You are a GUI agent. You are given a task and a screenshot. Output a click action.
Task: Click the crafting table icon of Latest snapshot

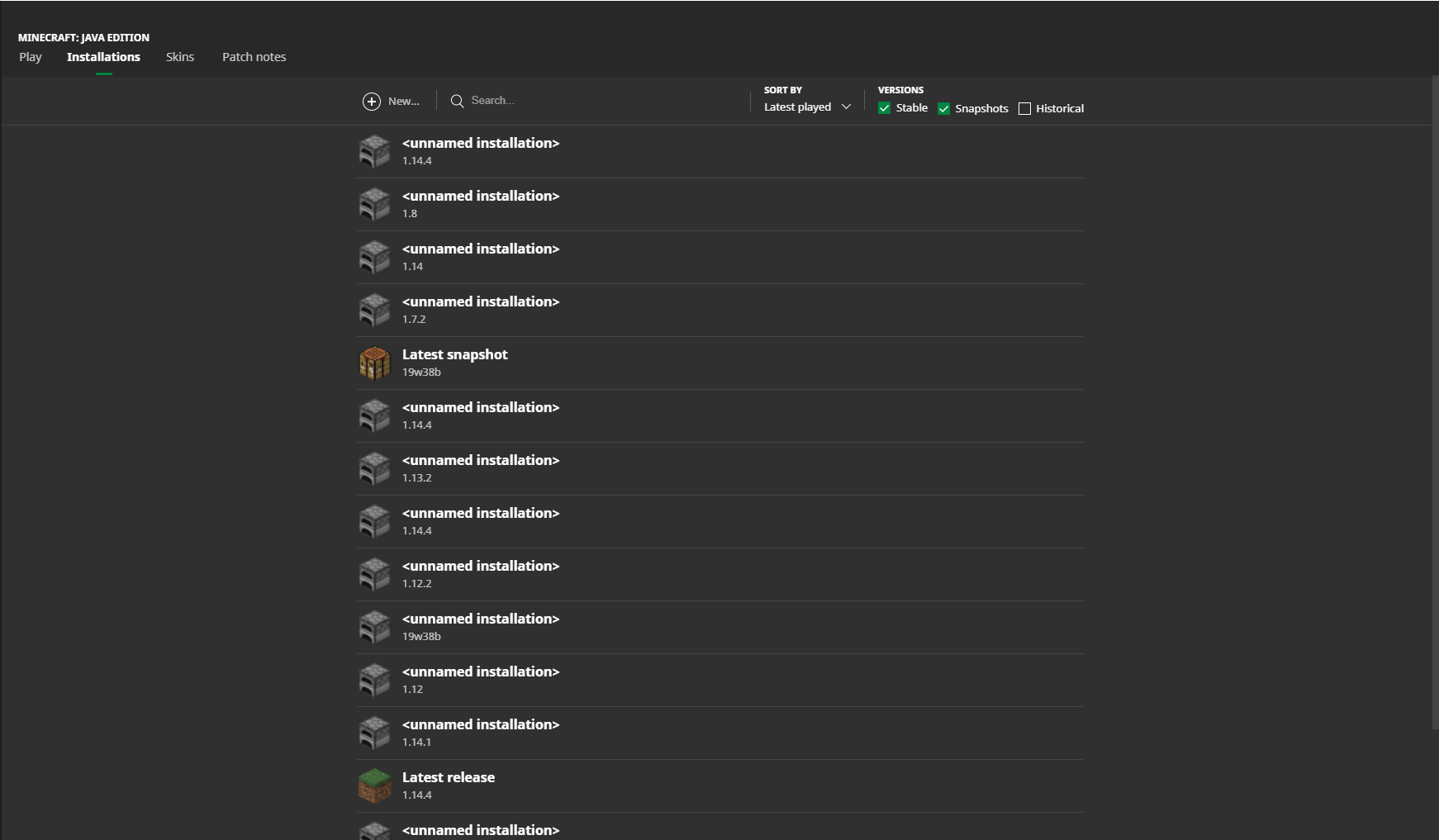click(x=374, y=363)
